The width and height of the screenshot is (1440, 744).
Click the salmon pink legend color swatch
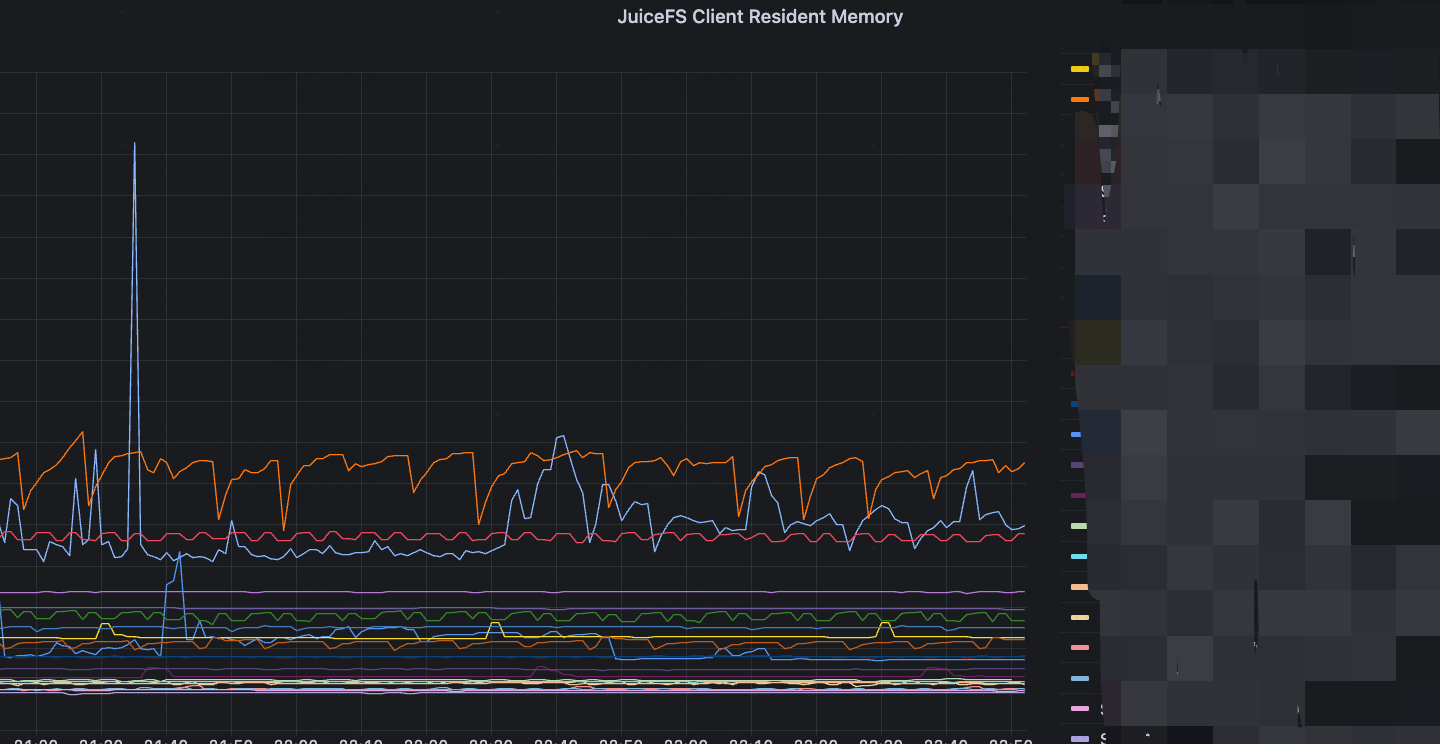(x=1080, y=648)
